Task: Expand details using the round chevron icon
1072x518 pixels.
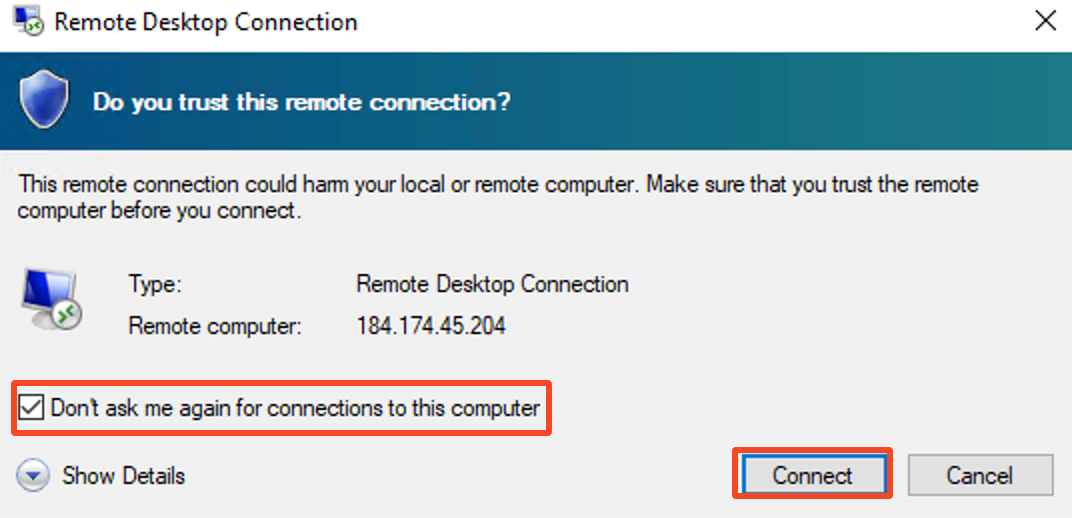Action: [34, 475]
